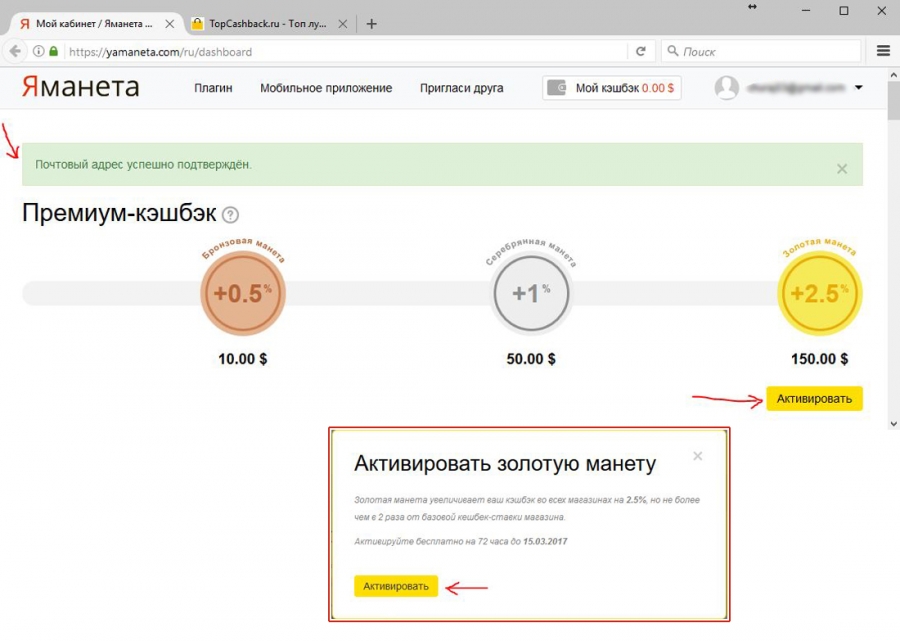Select the silver +1% coin

pyautogui.click(x=531, y=293)
